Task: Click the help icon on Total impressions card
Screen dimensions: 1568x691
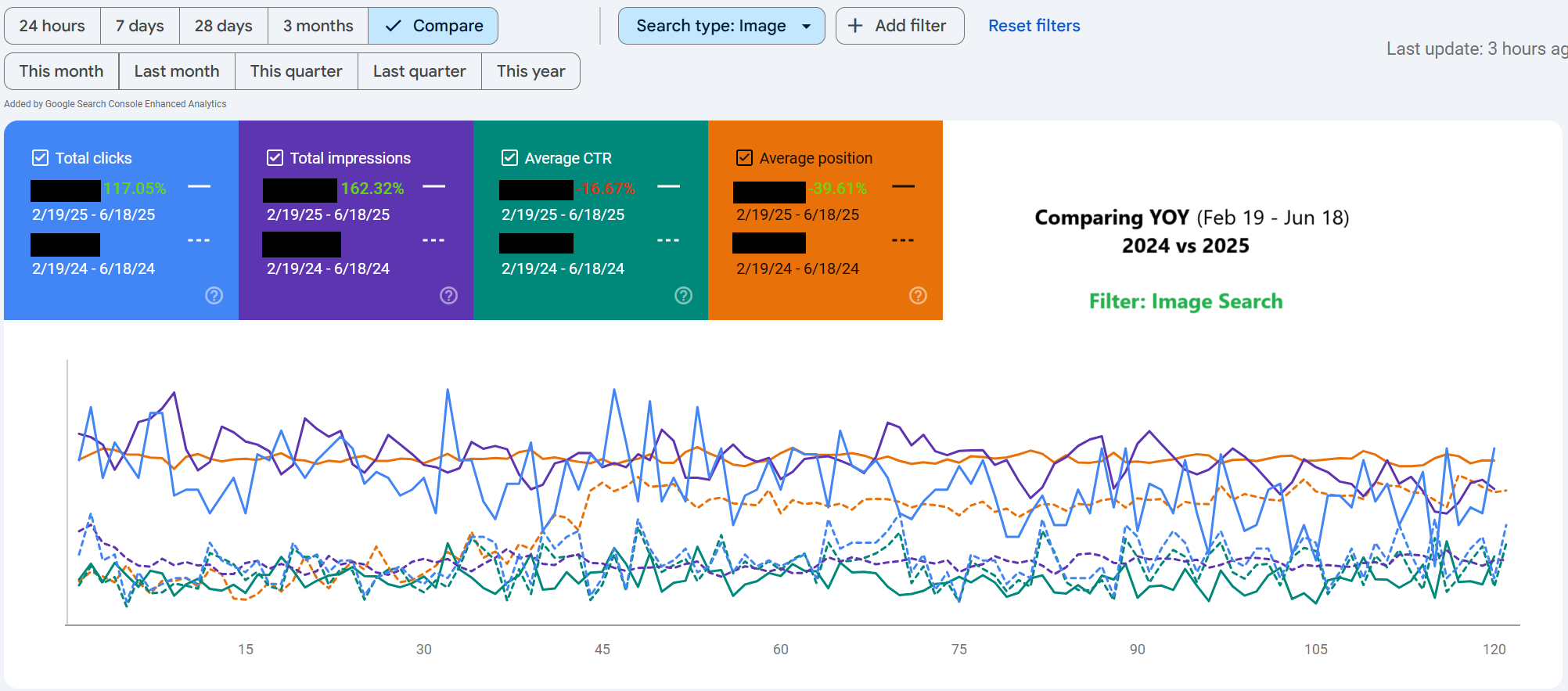Action: pyautogui.click(x=448, y=295)
